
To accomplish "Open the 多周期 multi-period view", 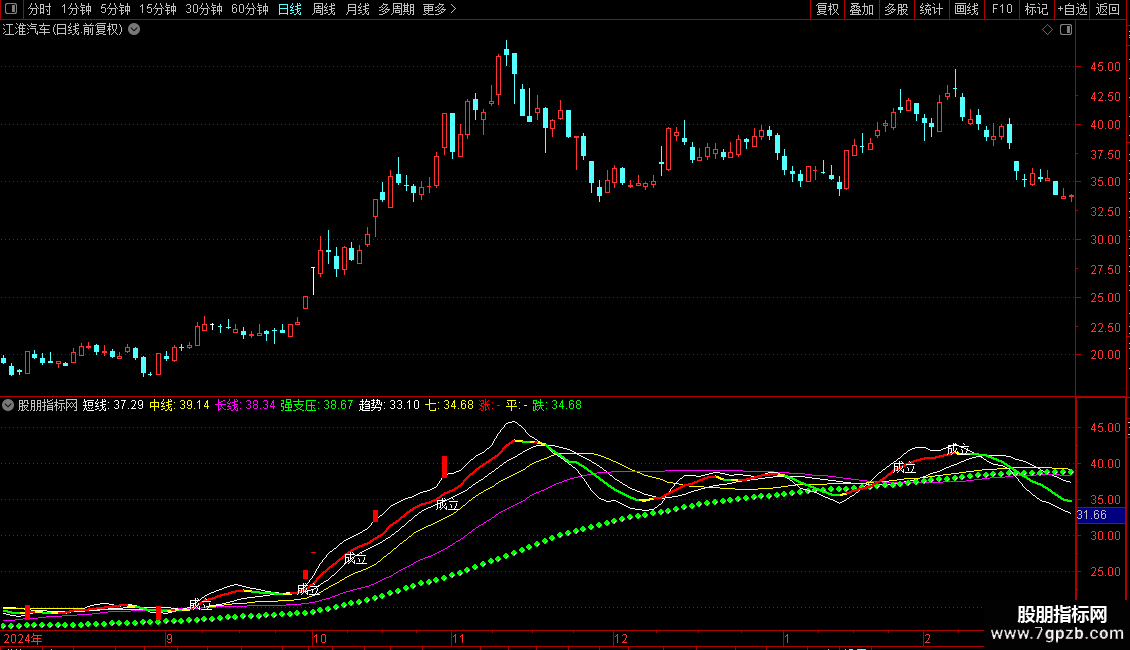I will click(396, 9).
